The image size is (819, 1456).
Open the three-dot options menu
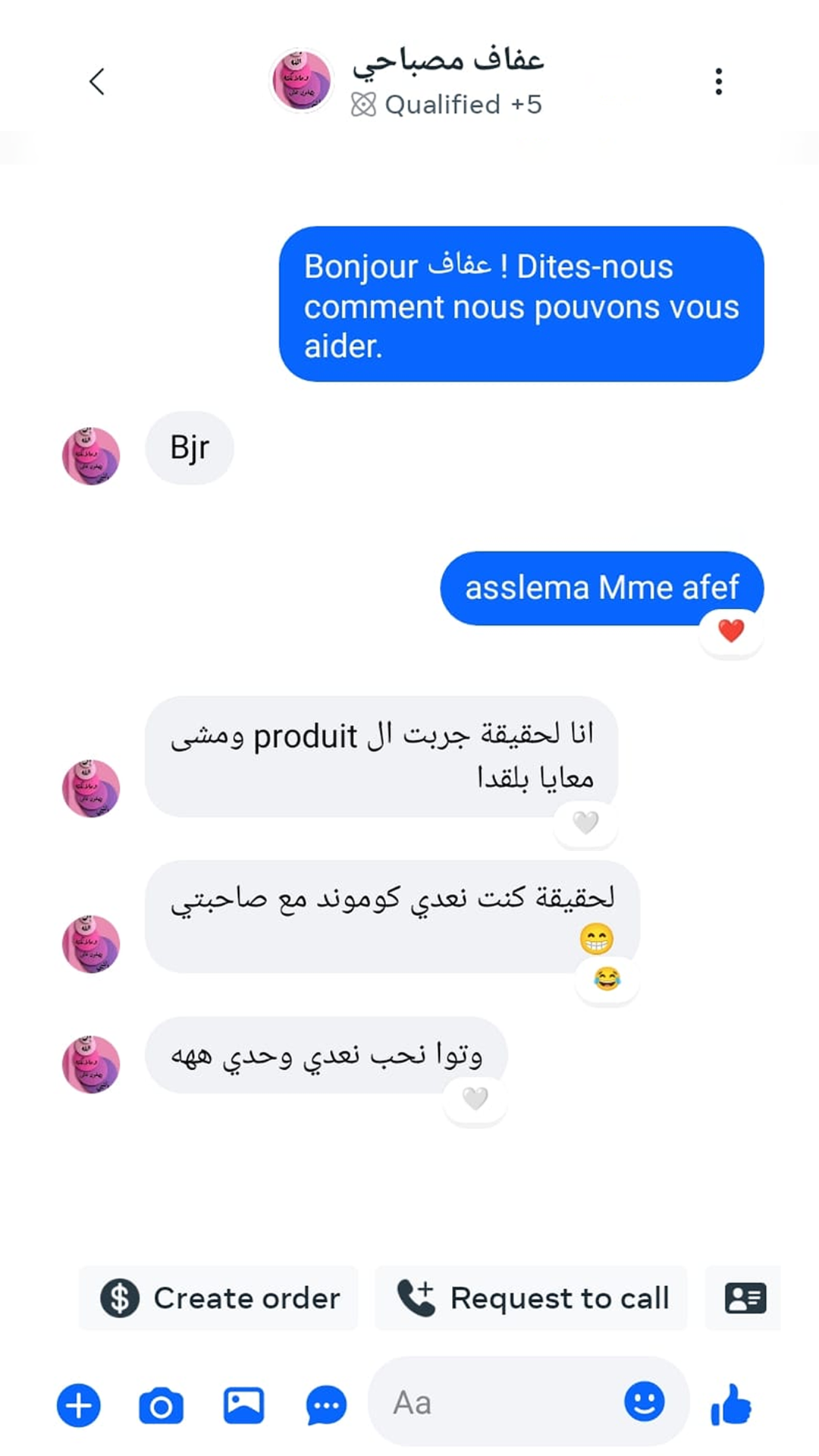[718, 81]
